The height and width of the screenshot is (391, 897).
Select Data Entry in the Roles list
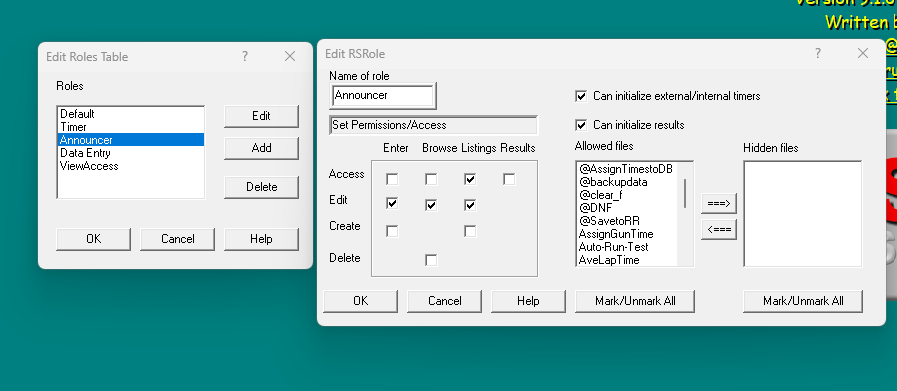tap(131, 153)
